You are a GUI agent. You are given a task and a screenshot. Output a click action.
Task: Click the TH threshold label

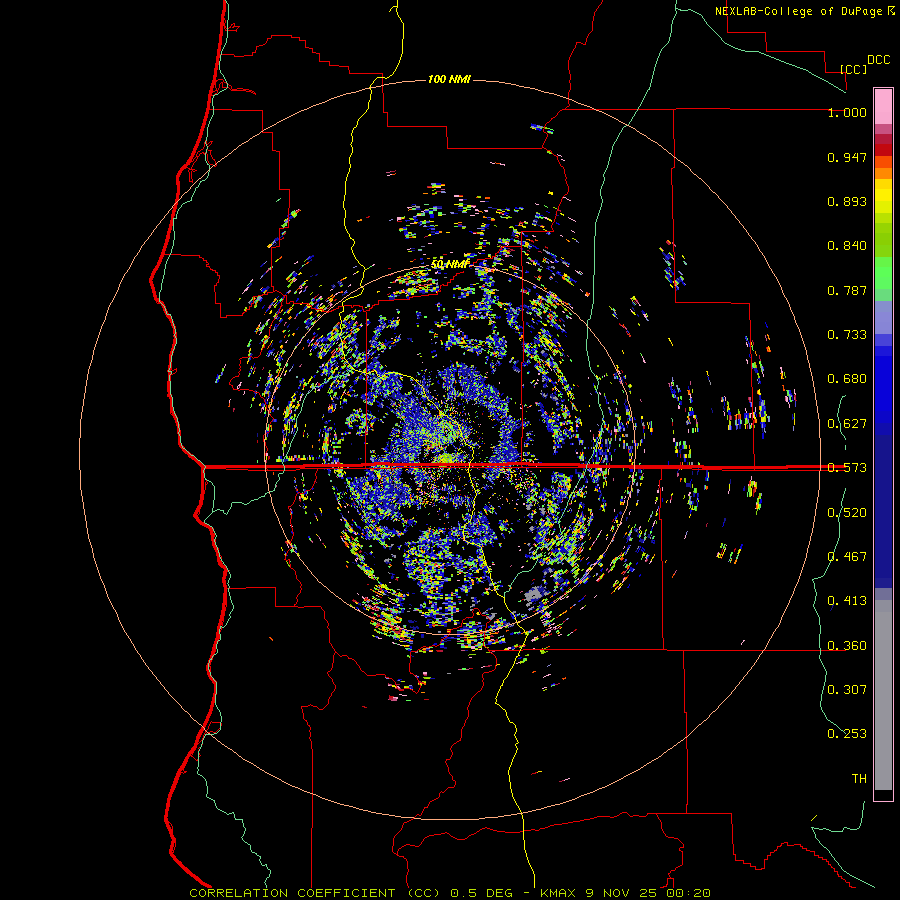[859, 779]
